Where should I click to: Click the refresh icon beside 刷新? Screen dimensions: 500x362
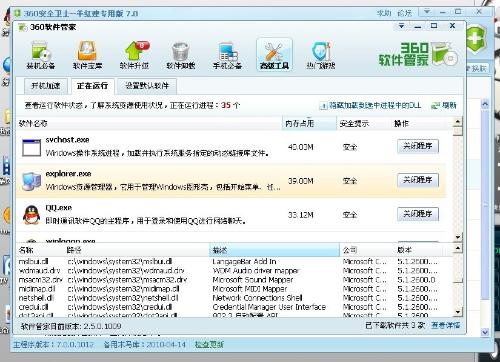[435, 106]
